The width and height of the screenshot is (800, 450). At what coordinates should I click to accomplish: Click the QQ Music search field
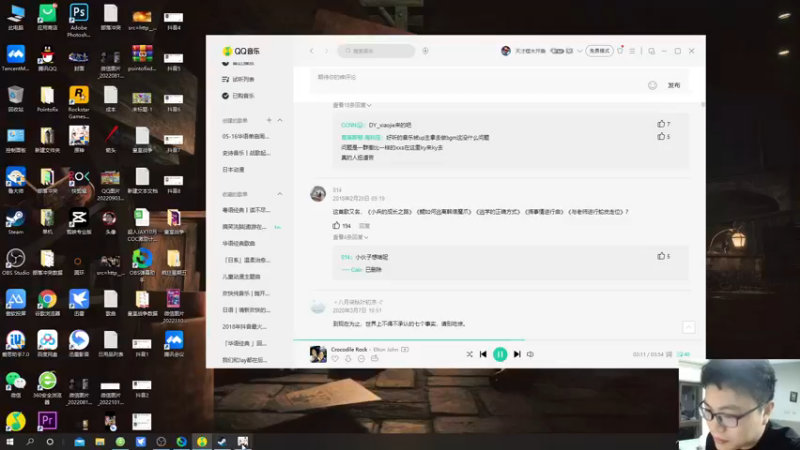pyautogui.click(x=376, y=51)
